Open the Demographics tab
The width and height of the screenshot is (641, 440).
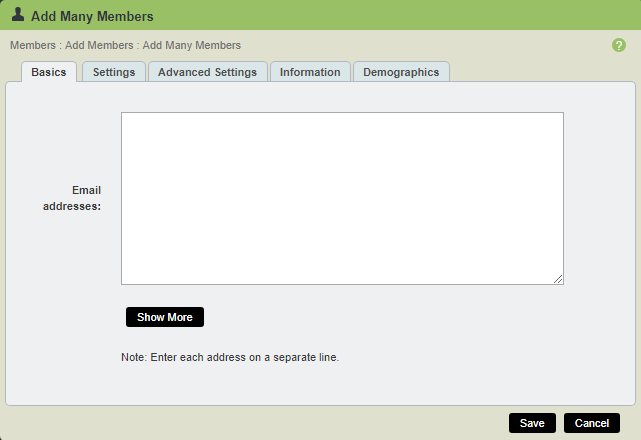pos(401,72)
